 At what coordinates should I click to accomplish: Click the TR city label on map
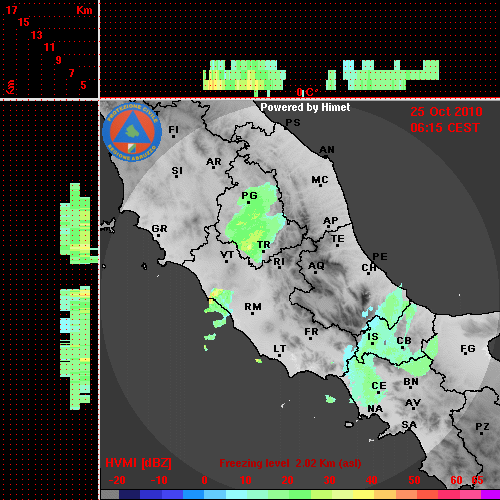click(x=263, y=245)
